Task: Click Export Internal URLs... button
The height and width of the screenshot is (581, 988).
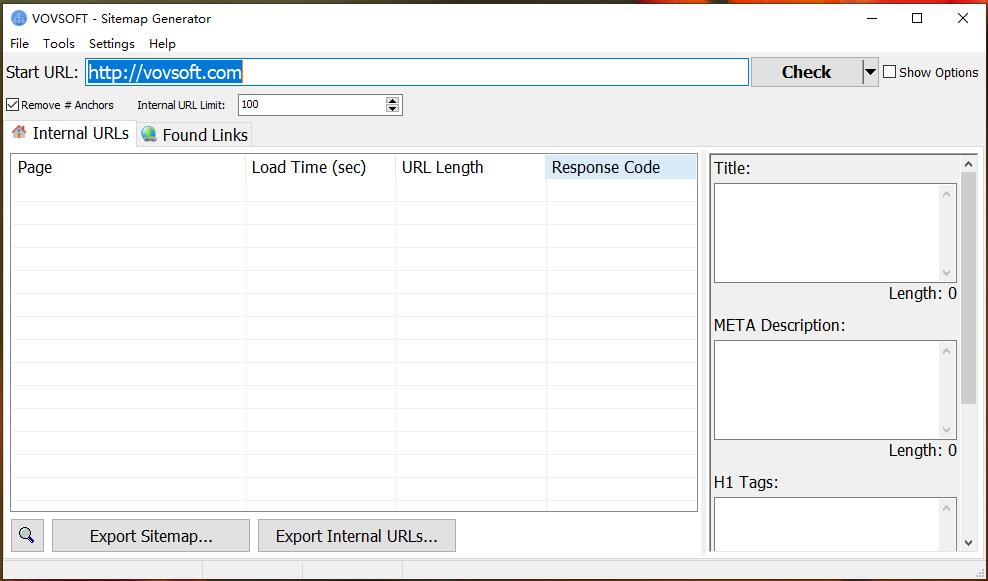Action: (x=357, y=536)
